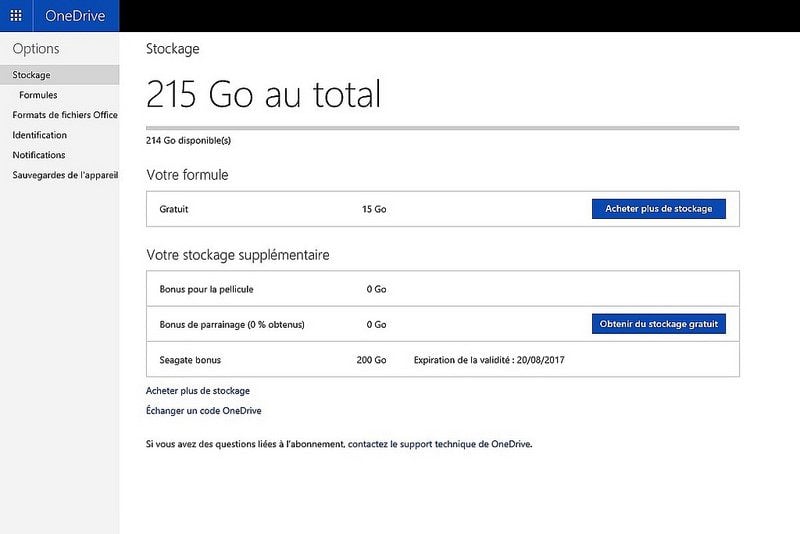Click Obtenir du stockage gratuit button
This screenshot has height=534, width=800.
point(659,324)
